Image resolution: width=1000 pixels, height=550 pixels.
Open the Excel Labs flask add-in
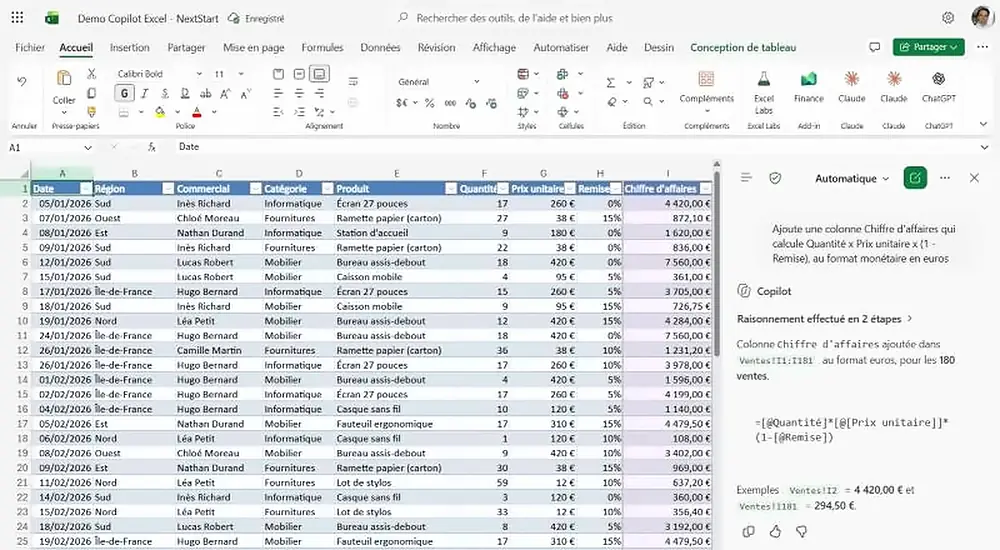coord(763,79)
